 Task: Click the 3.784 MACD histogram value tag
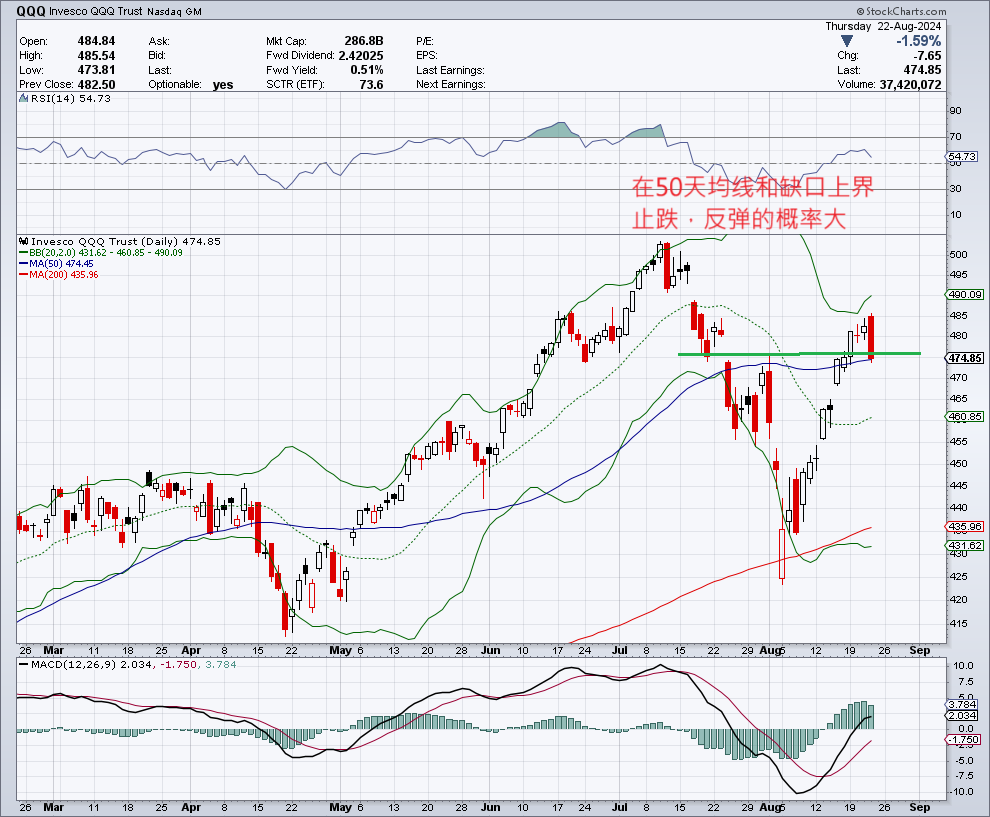pyautogui.click(x=961, y=704)
